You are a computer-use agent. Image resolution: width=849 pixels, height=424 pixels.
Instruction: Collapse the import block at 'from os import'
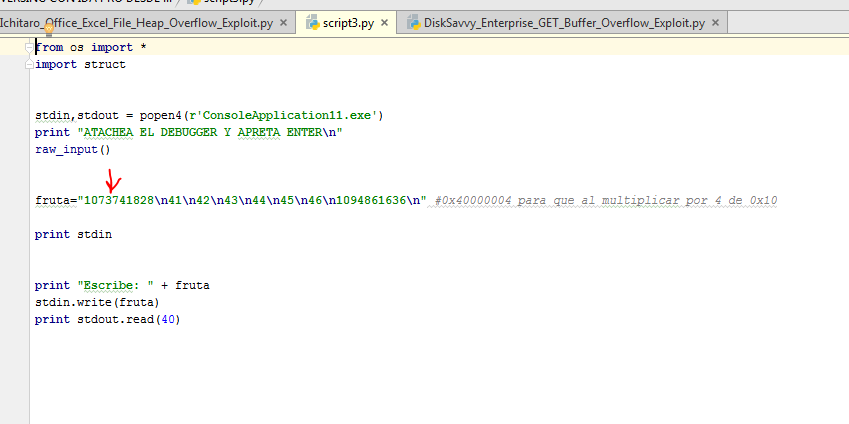tap(27, 47)
